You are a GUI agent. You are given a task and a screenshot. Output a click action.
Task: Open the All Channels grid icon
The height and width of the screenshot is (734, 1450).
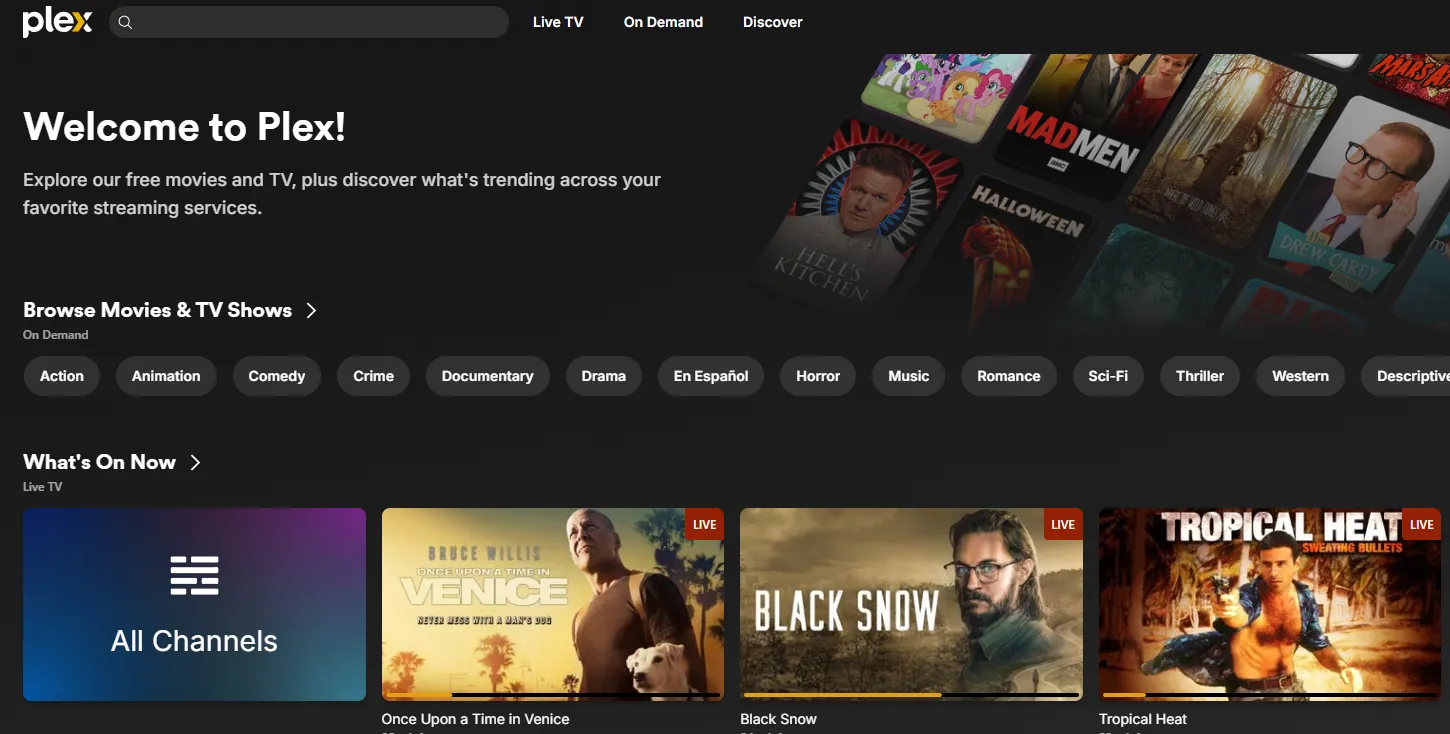[x=194, y=575]
